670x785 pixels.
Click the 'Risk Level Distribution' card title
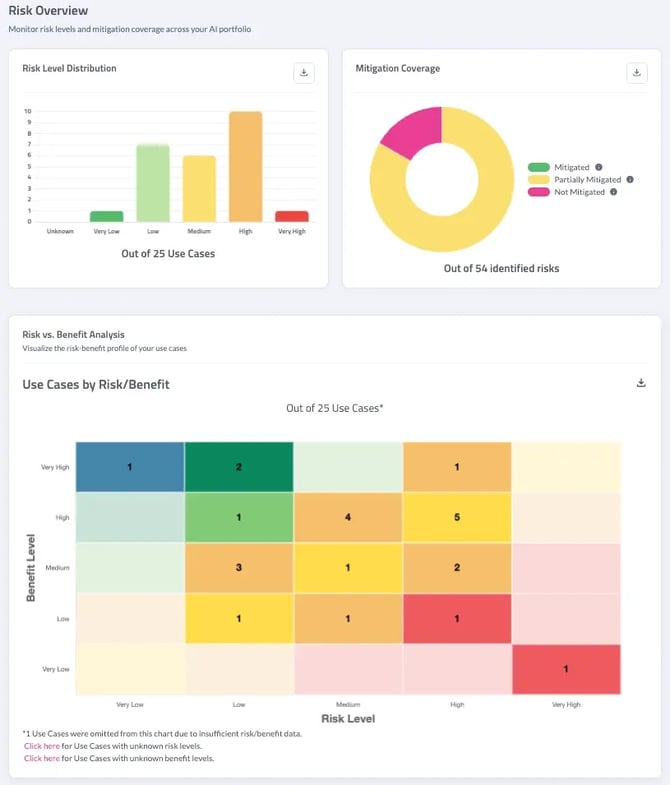(x=69, y=68)
